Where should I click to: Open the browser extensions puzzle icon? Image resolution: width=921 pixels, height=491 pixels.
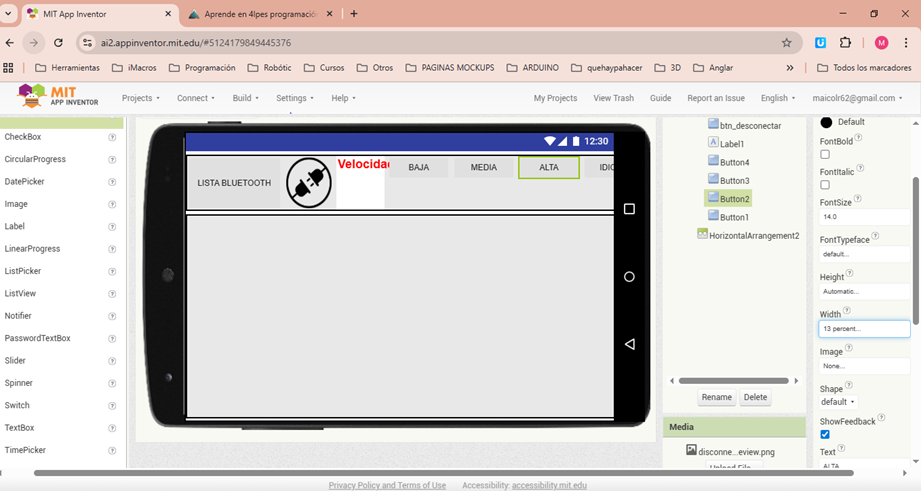(845, 43)
